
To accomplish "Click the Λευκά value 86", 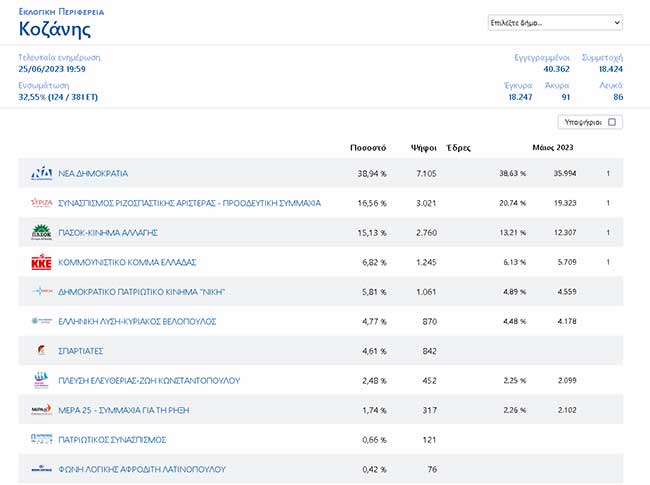I will [618, 97].
